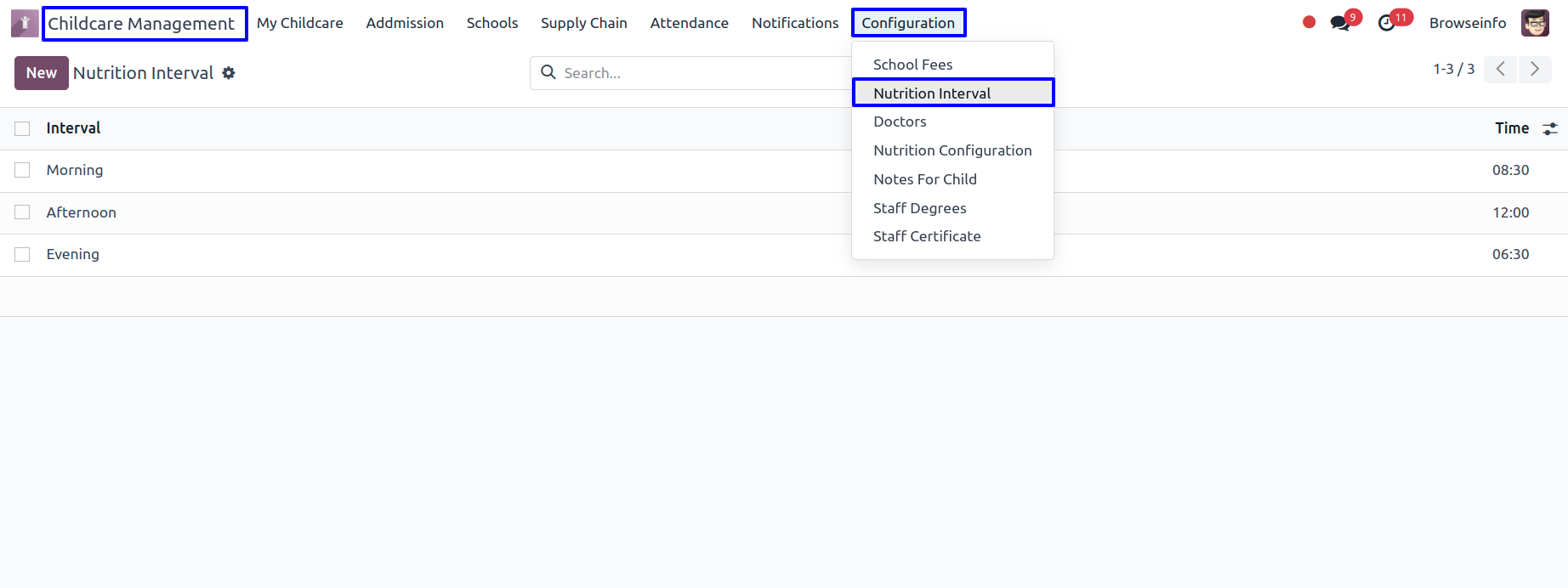
Task: Open the Supply Chain menu
Action: point(584,23)
